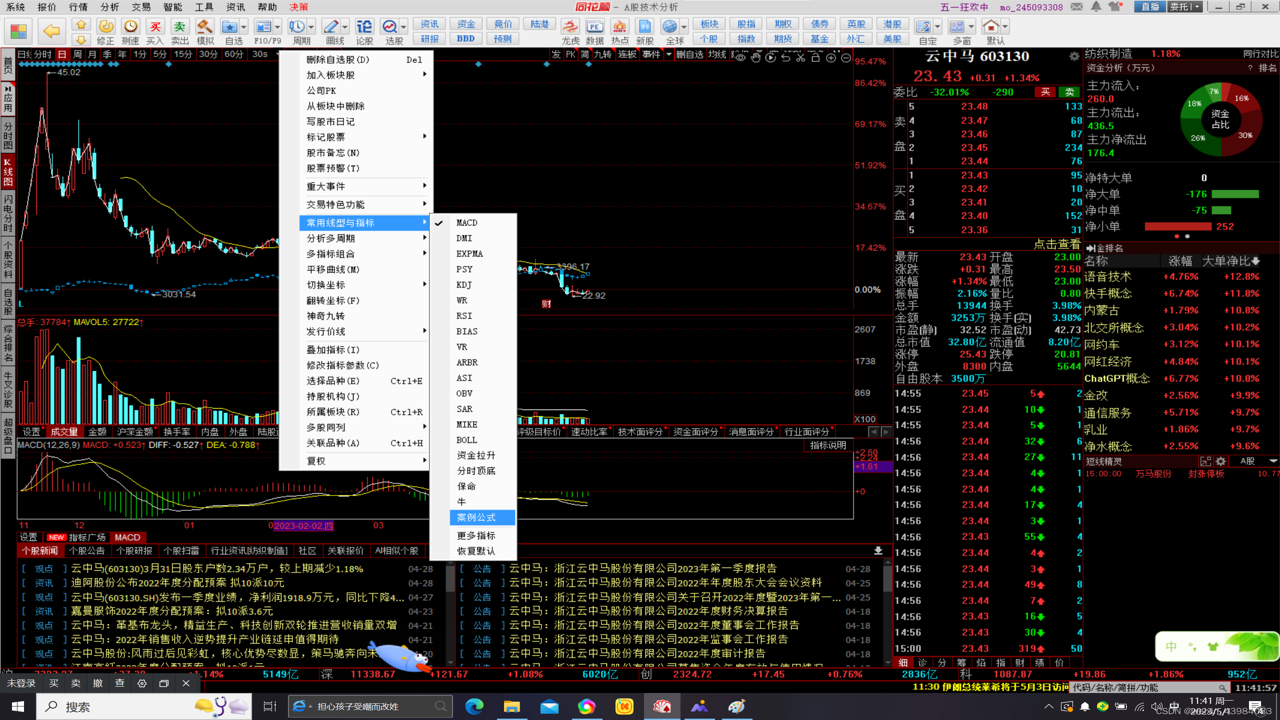
Task: Switch chart period to 日 daily
Action: coord(63,54)
